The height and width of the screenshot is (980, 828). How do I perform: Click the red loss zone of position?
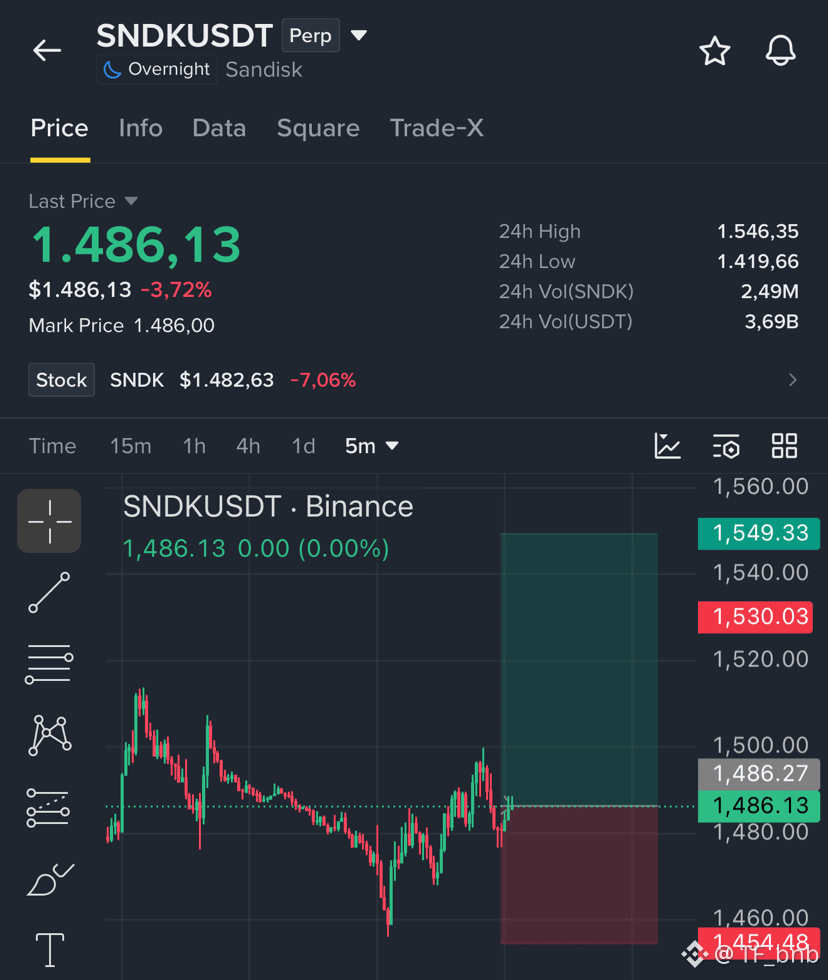click(x=579, y=875)
